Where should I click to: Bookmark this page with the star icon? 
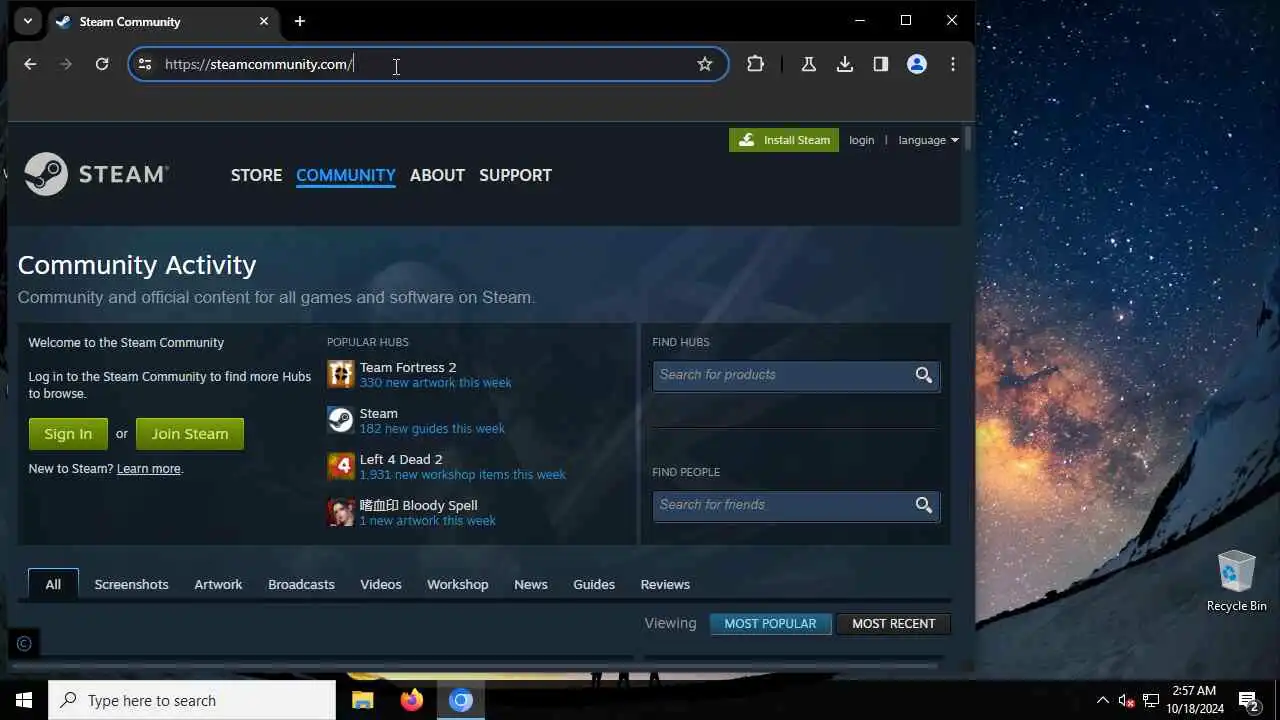[705, 64]
